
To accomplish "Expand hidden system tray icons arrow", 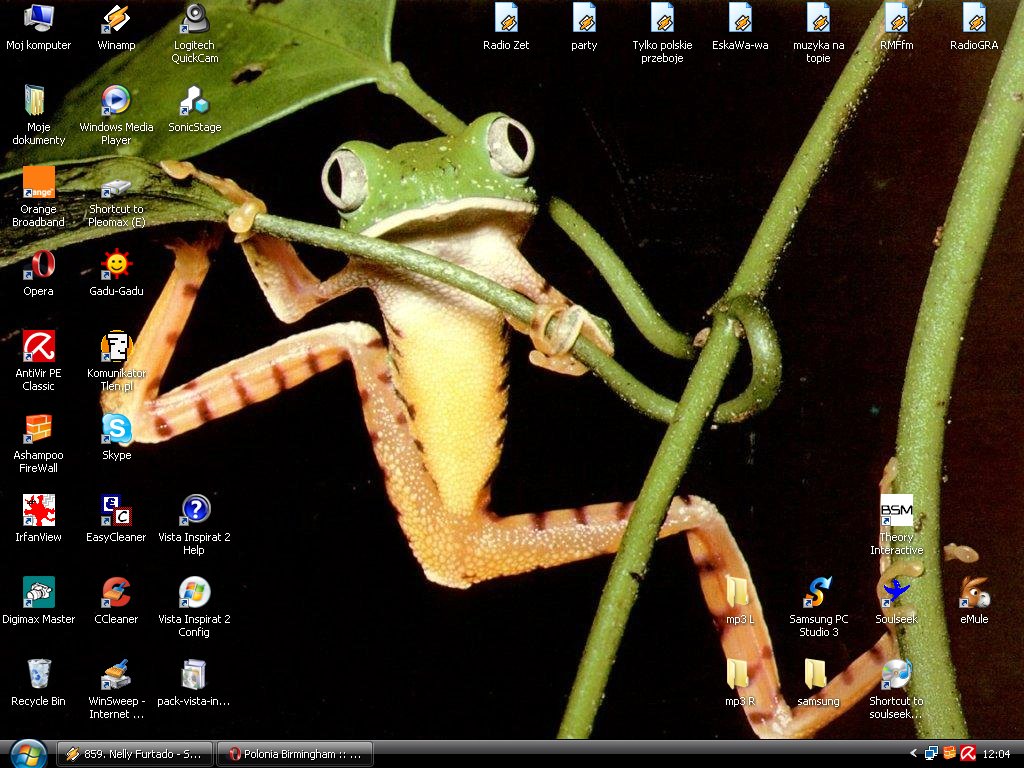I will tap(913, 753).
